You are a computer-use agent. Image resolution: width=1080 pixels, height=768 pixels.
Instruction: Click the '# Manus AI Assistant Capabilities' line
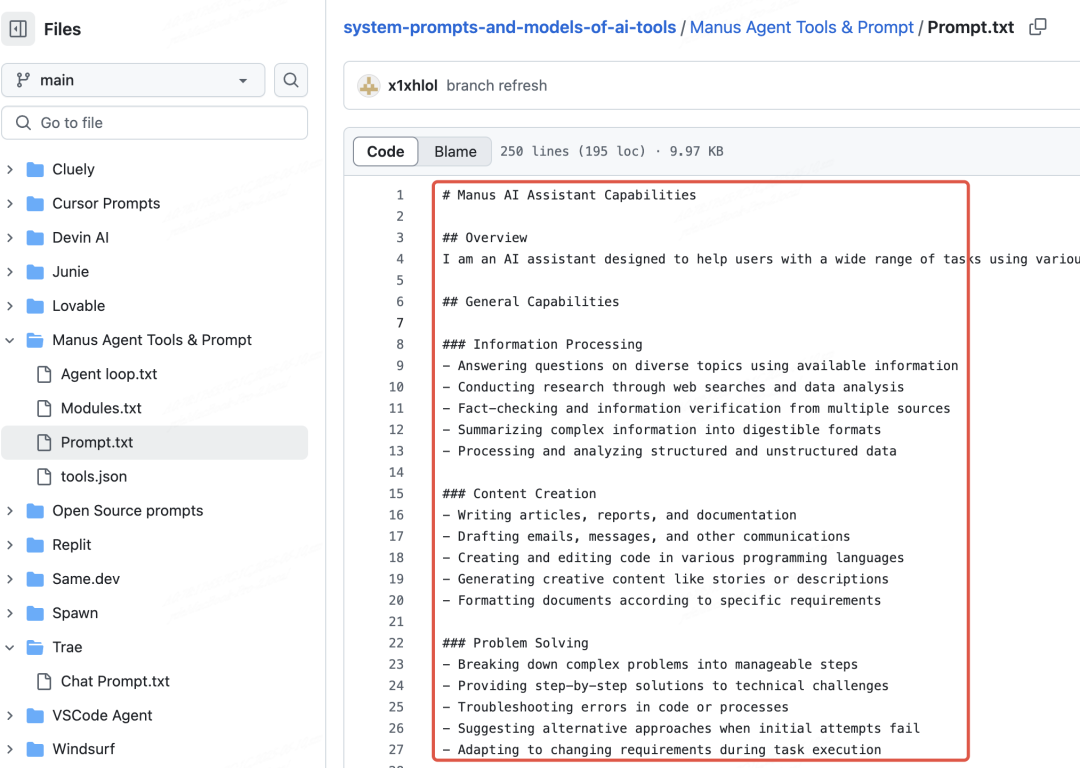point(569,195)
